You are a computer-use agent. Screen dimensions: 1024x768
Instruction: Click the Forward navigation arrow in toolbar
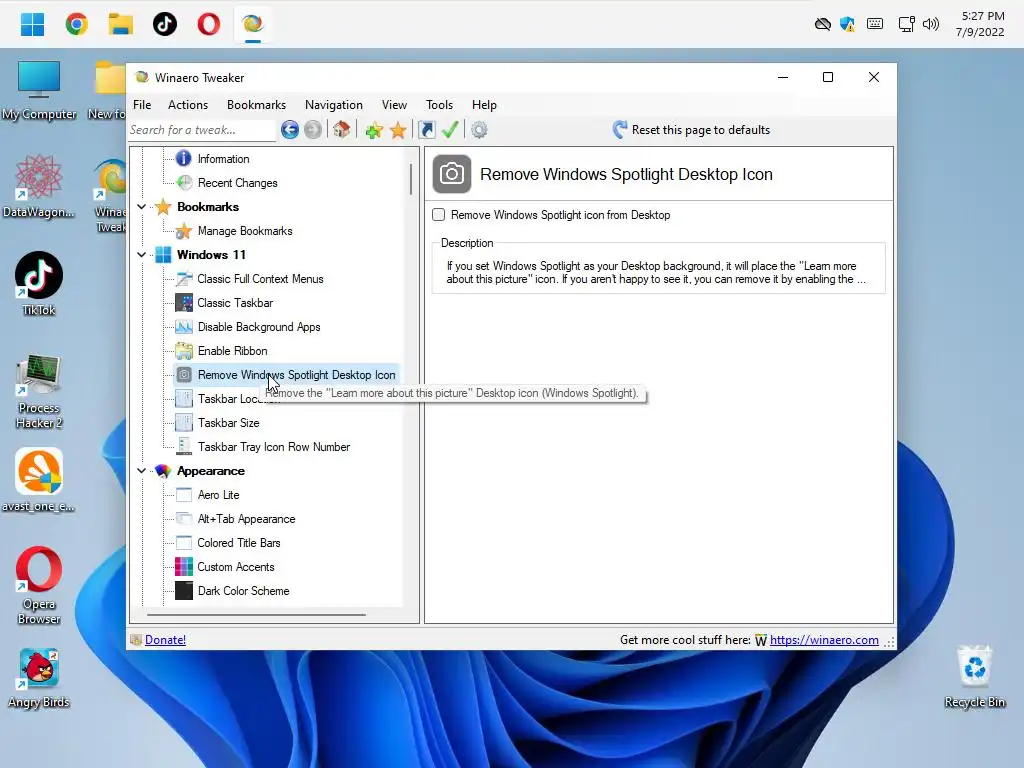[x=313, y=130]
